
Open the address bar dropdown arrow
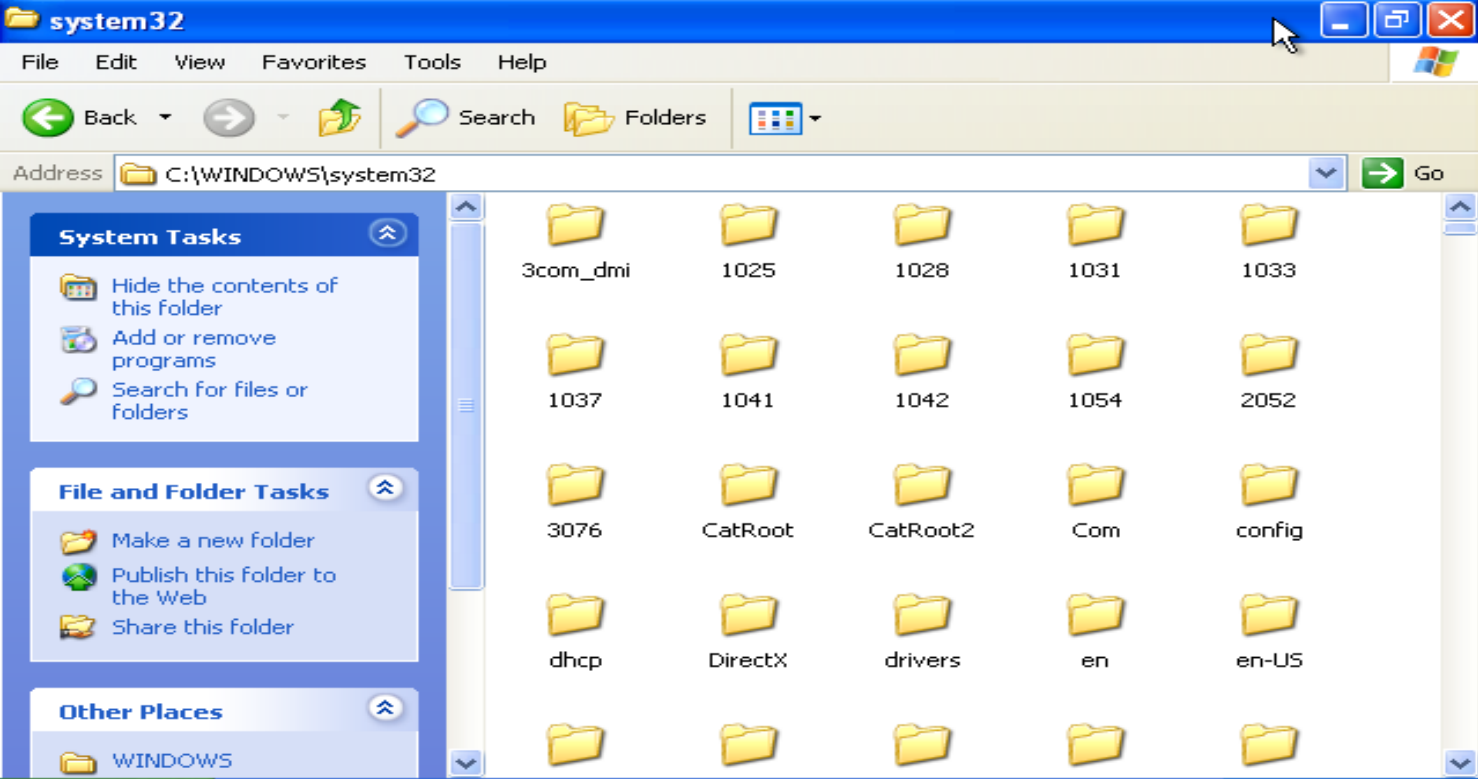point(1326,173)
